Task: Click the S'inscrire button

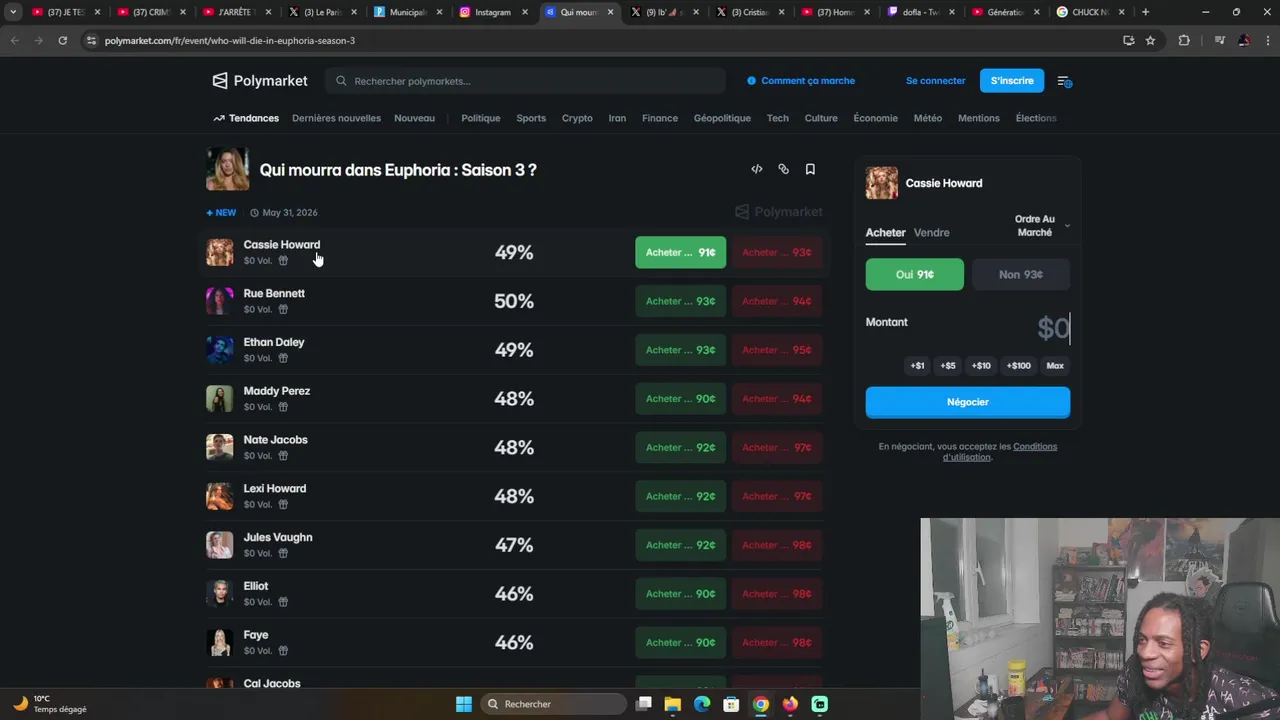Action: (x=1012, y=81)
